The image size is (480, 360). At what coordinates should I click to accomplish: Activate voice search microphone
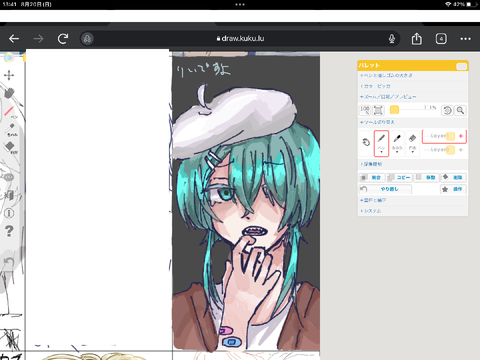point(392,39)
